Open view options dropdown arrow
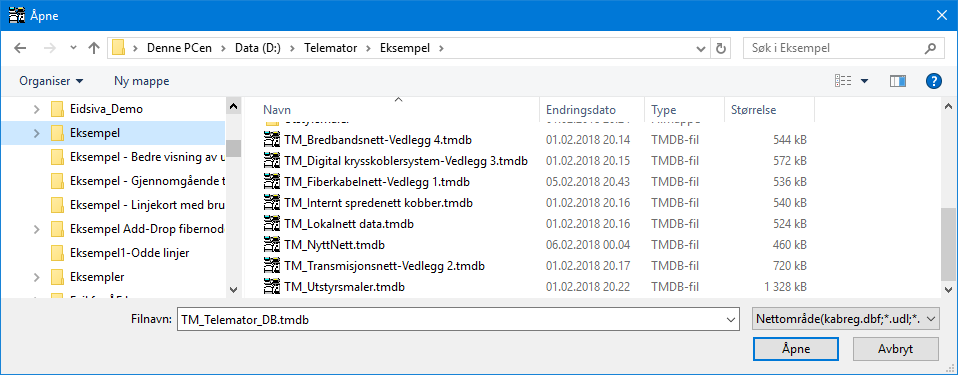 865,81
